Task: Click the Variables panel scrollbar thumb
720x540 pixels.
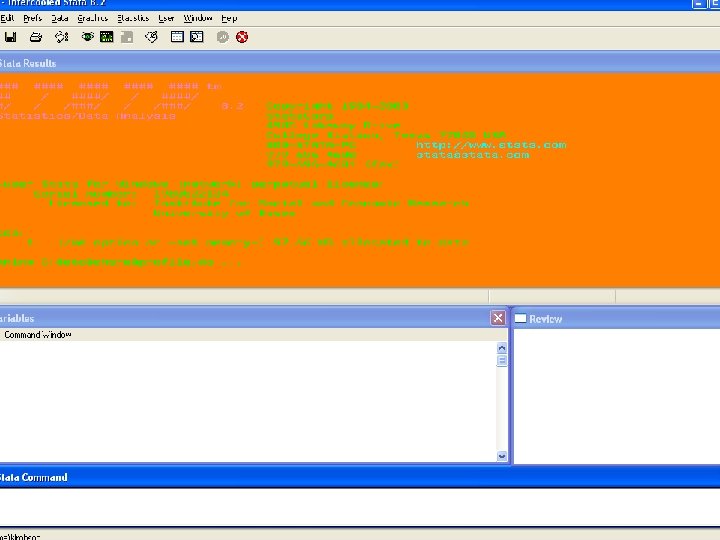Action: pos(502,360)
